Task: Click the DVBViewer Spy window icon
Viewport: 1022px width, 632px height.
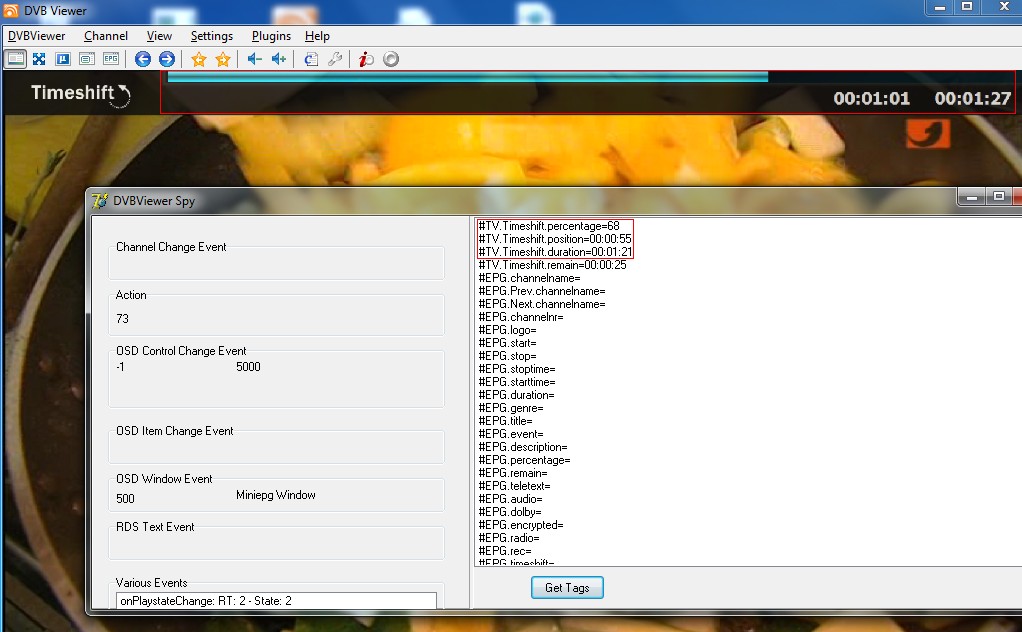Action: tap(100, 201)
